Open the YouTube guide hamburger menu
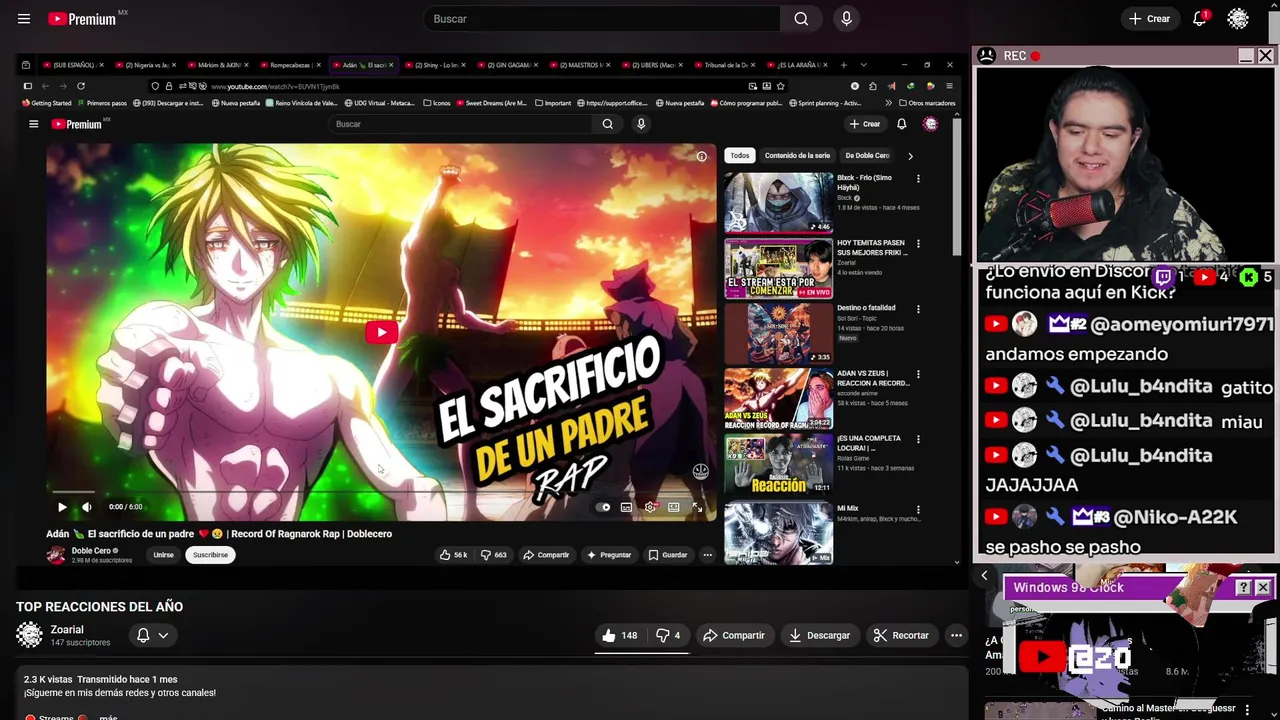This screenshot has width=1280, height=720. tap(24, 19)
